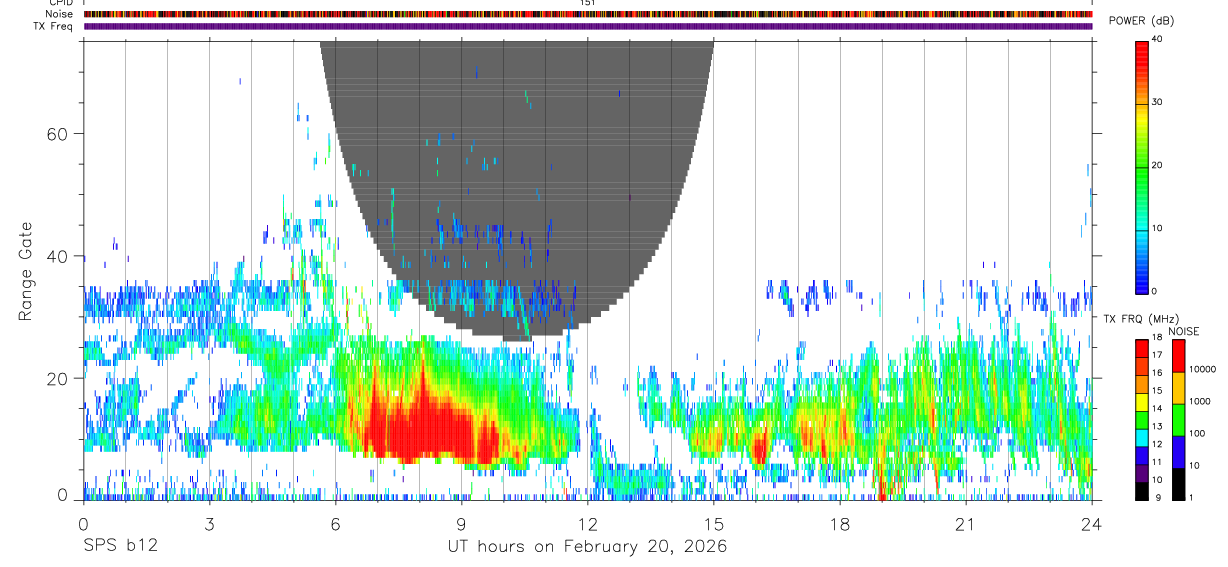1228x567 pixels.
Task: Click the 3 tick on UT hours axis
Action: (x=209, y=523)
